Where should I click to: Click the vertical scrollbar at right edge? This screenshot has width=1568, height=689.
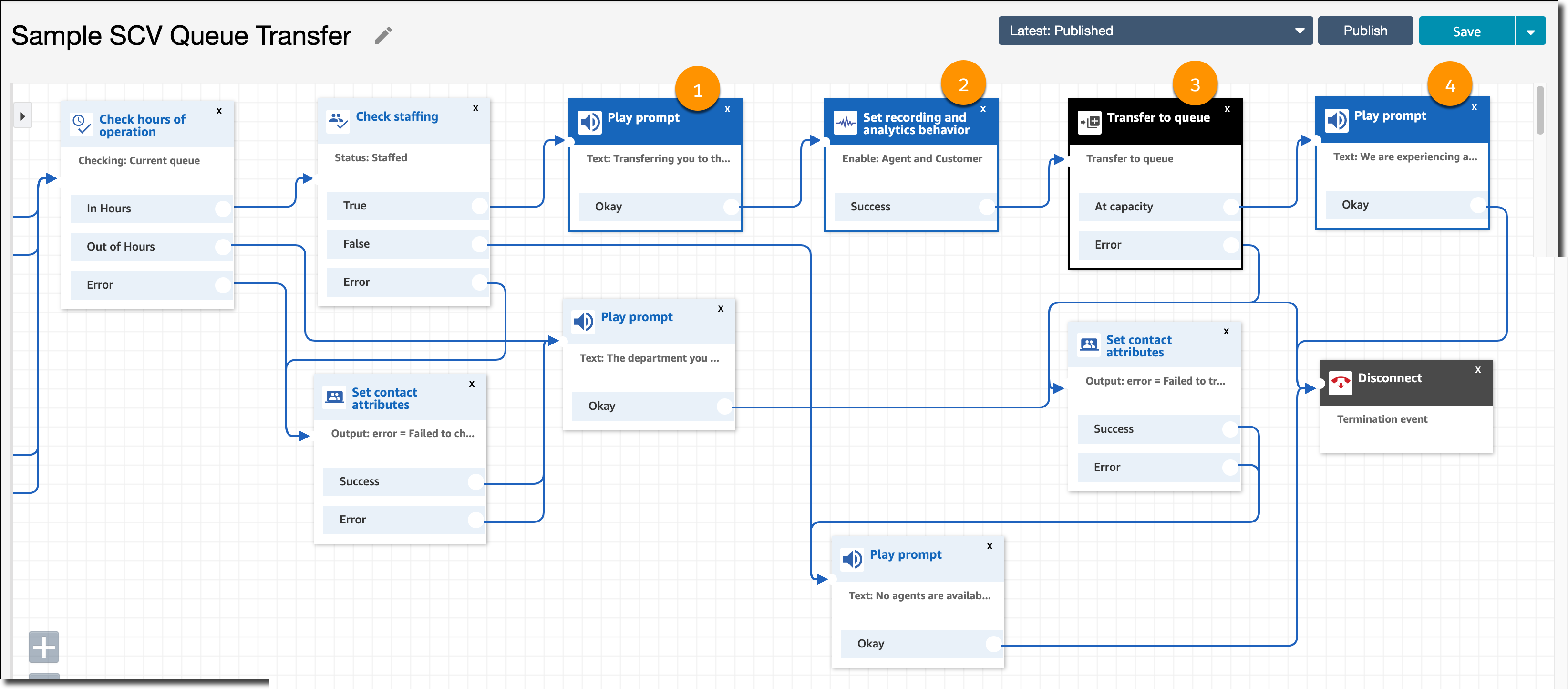[x=1540, y=110]
